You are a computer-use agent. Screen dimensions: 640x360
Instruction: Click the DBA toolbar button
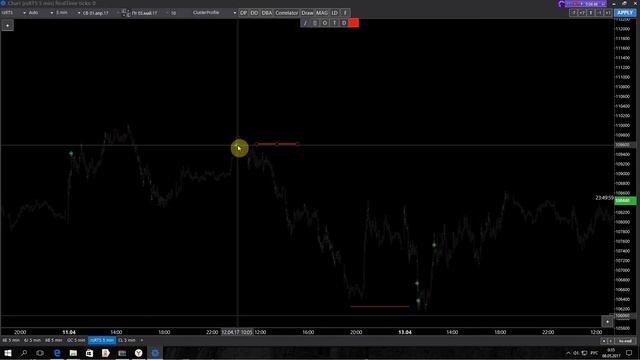[267, 13]
